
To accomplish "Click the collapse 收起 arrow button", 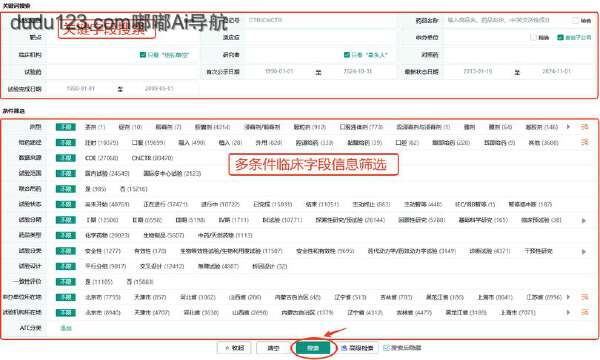I will pyautogui.click(x=234, y=348).
